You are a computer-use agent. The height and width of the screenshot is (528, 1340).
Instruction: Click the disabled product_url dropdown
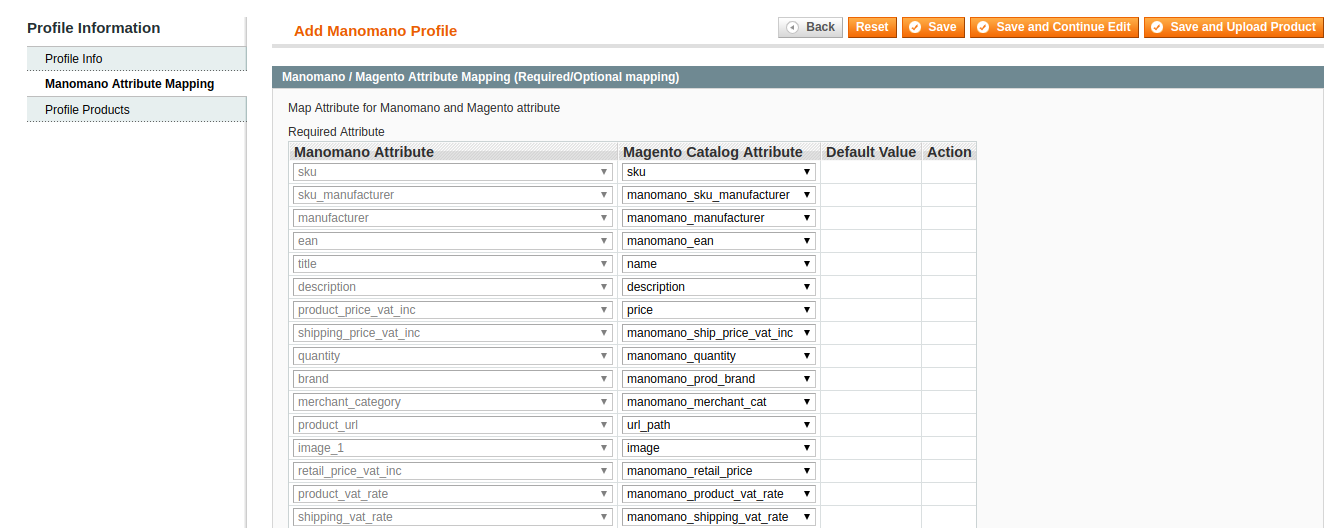[453, 425]
